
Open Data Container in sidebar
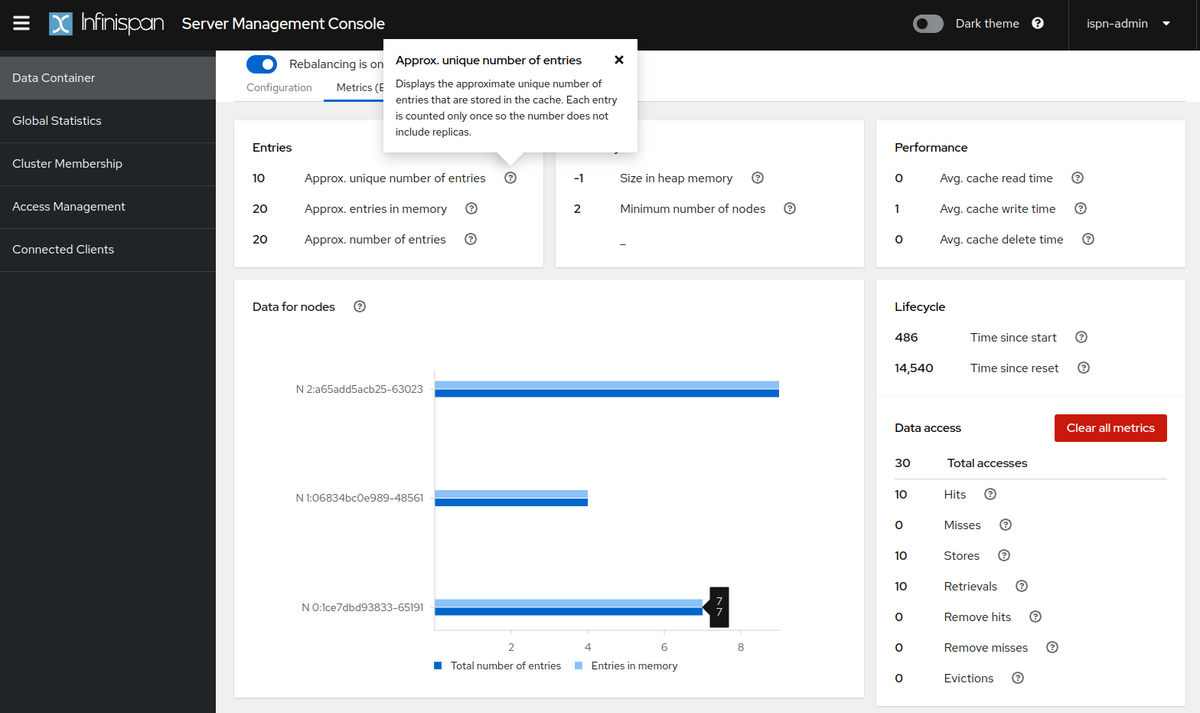click(108, 78)
